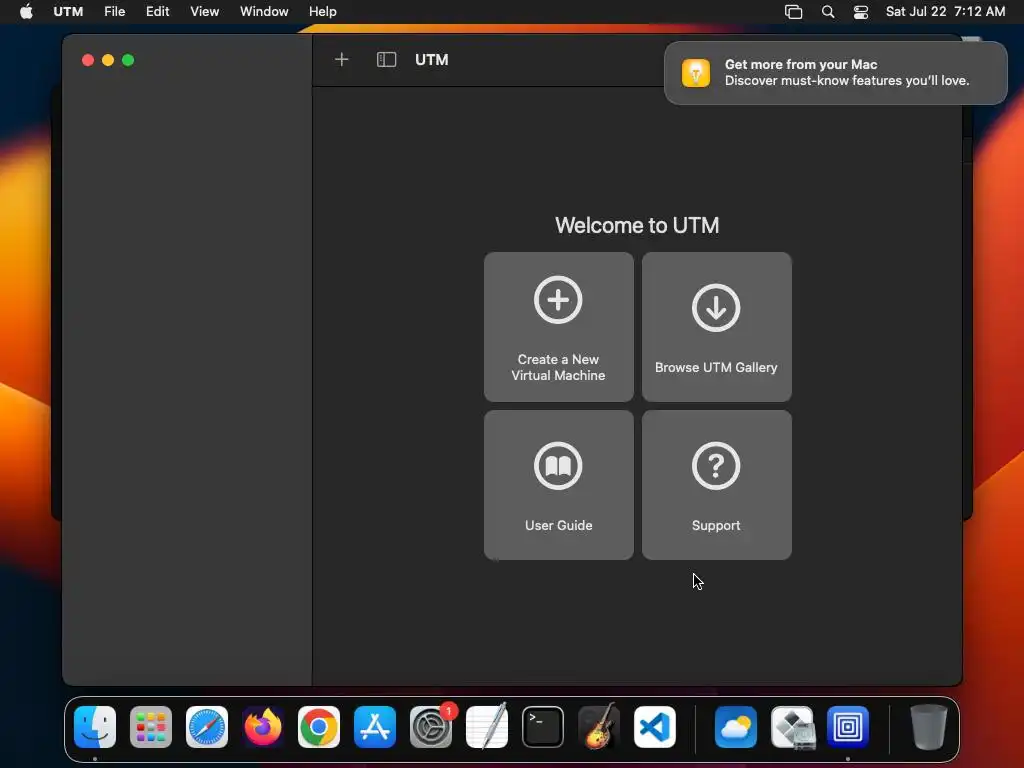Viewport: 1024px width, 768px height.
Task: Open the User Guide tile
Action: 558,485
